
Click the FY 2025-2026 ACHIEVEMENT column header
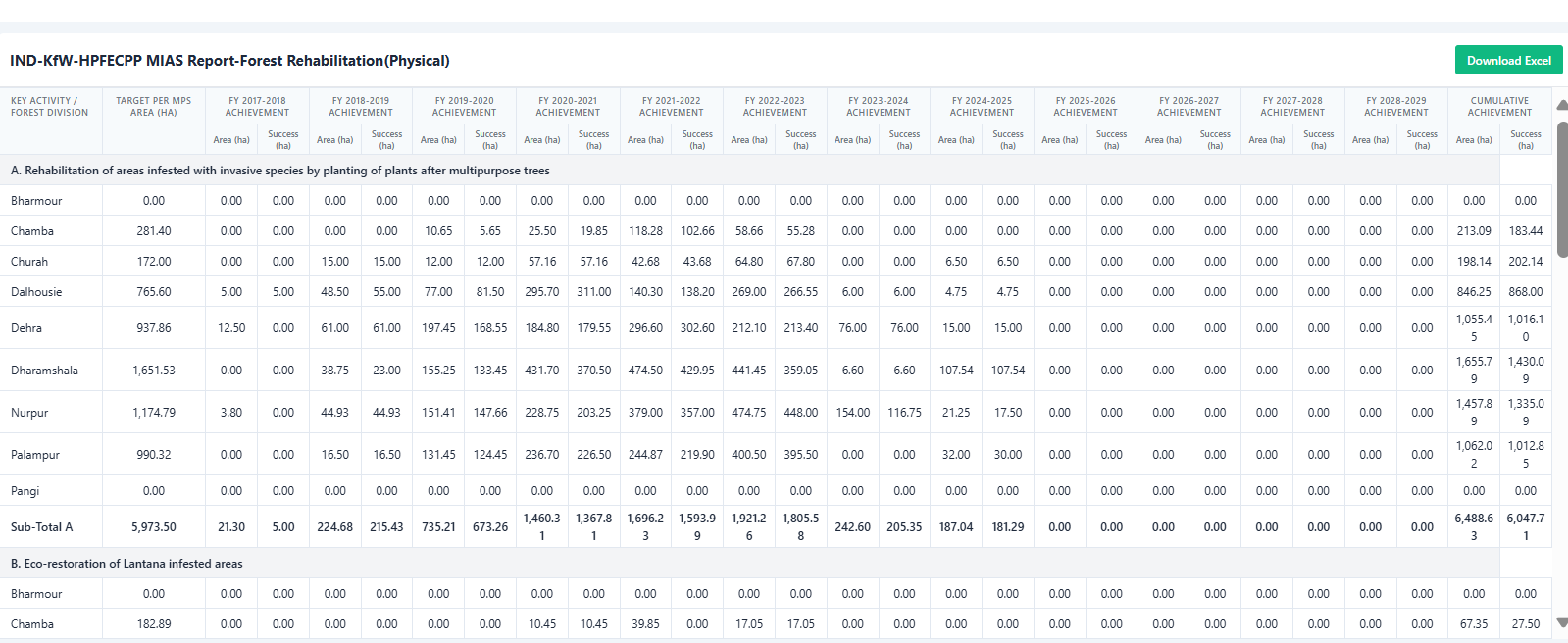[x=1086, y=106]
